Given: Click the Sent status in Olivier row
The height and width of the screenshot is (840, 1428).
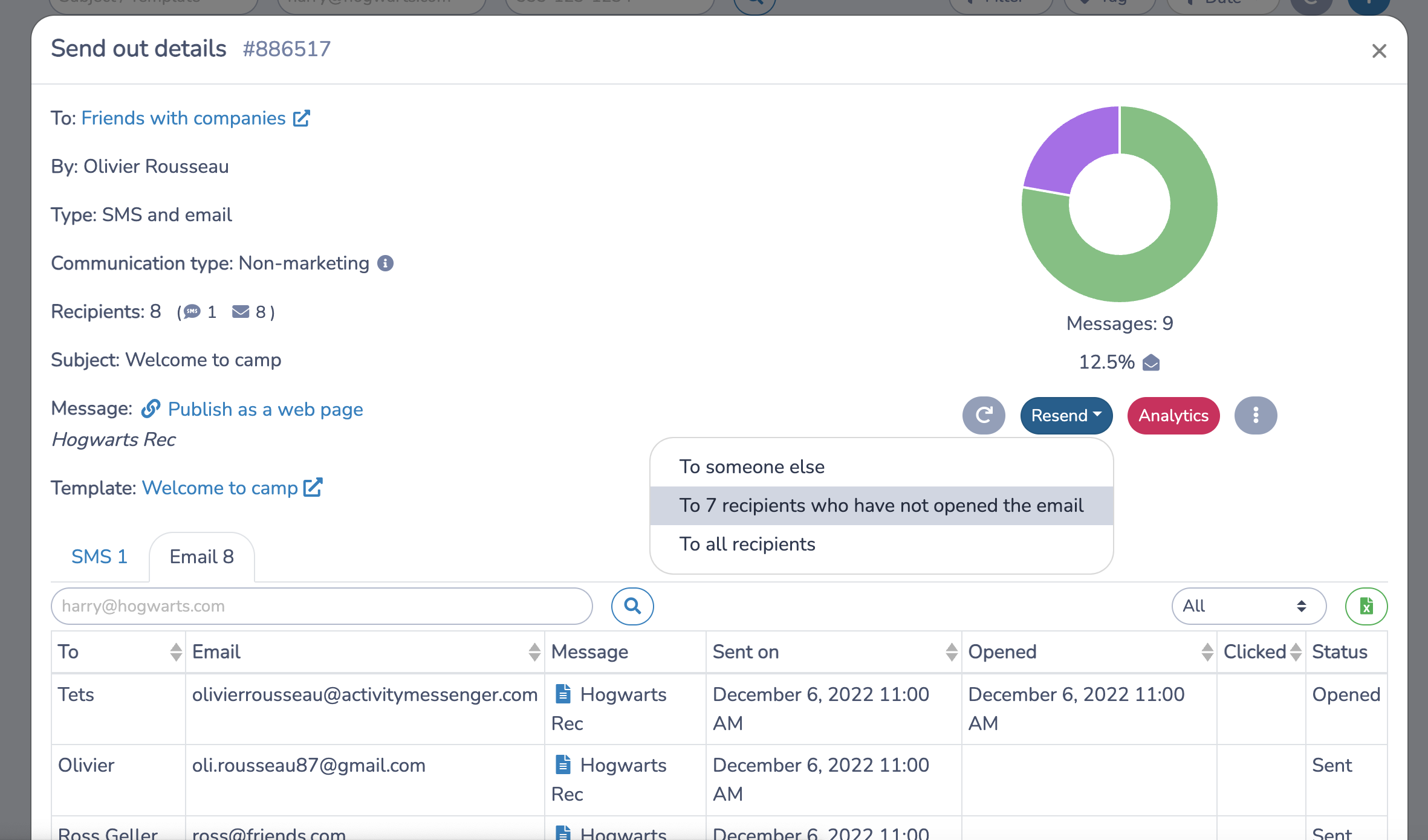Looking at the screenshot, I should click(1332, 766).
